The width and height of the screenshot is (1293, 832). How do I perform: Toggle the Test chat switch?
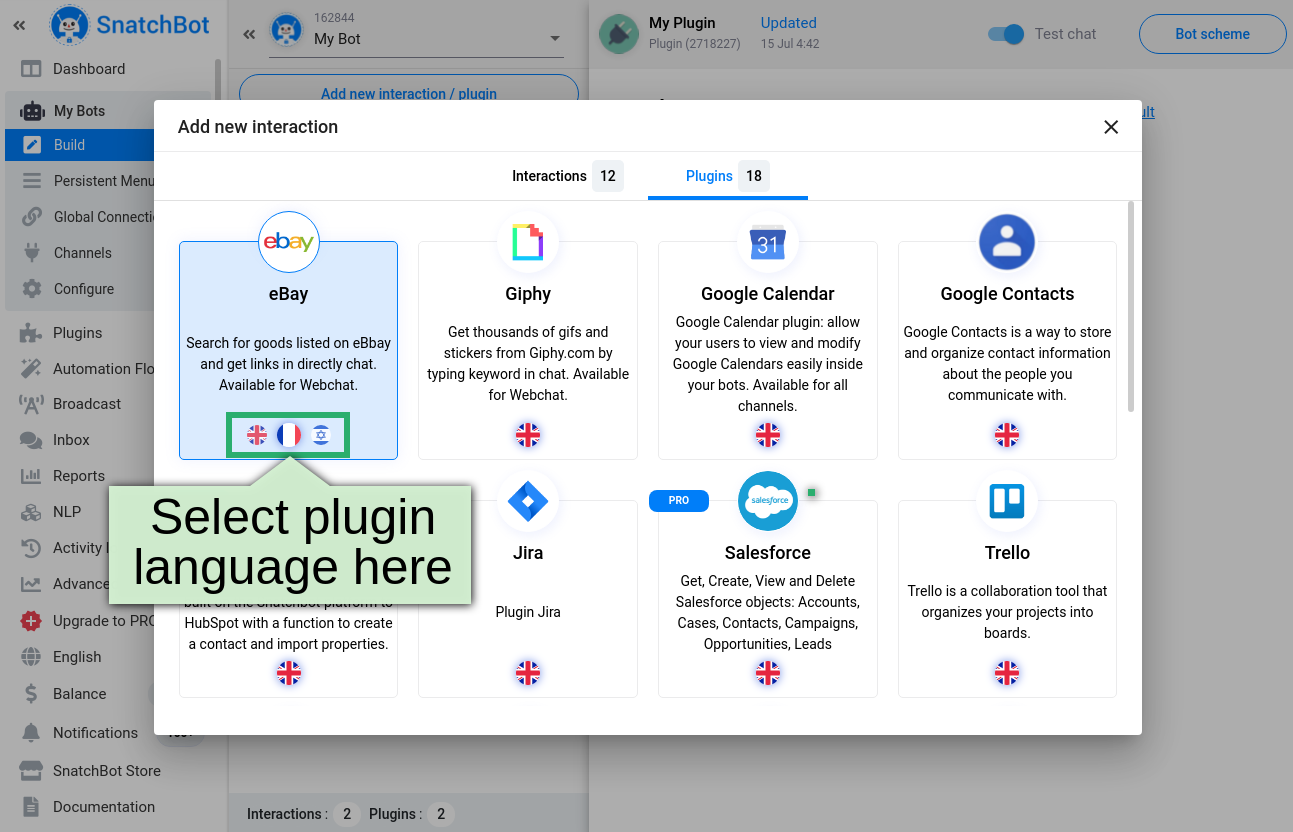1006,34
